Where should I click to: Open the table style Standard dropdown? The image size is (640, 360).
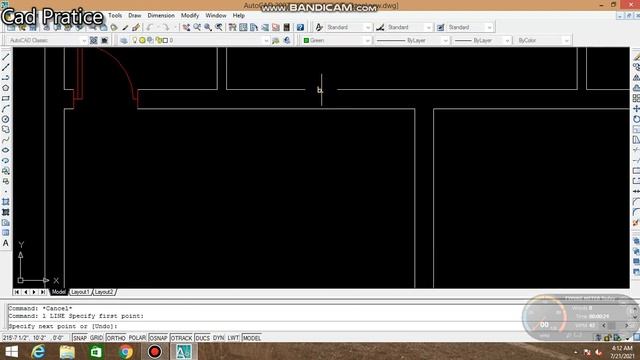pyautogui.click(x=489, y=27)
